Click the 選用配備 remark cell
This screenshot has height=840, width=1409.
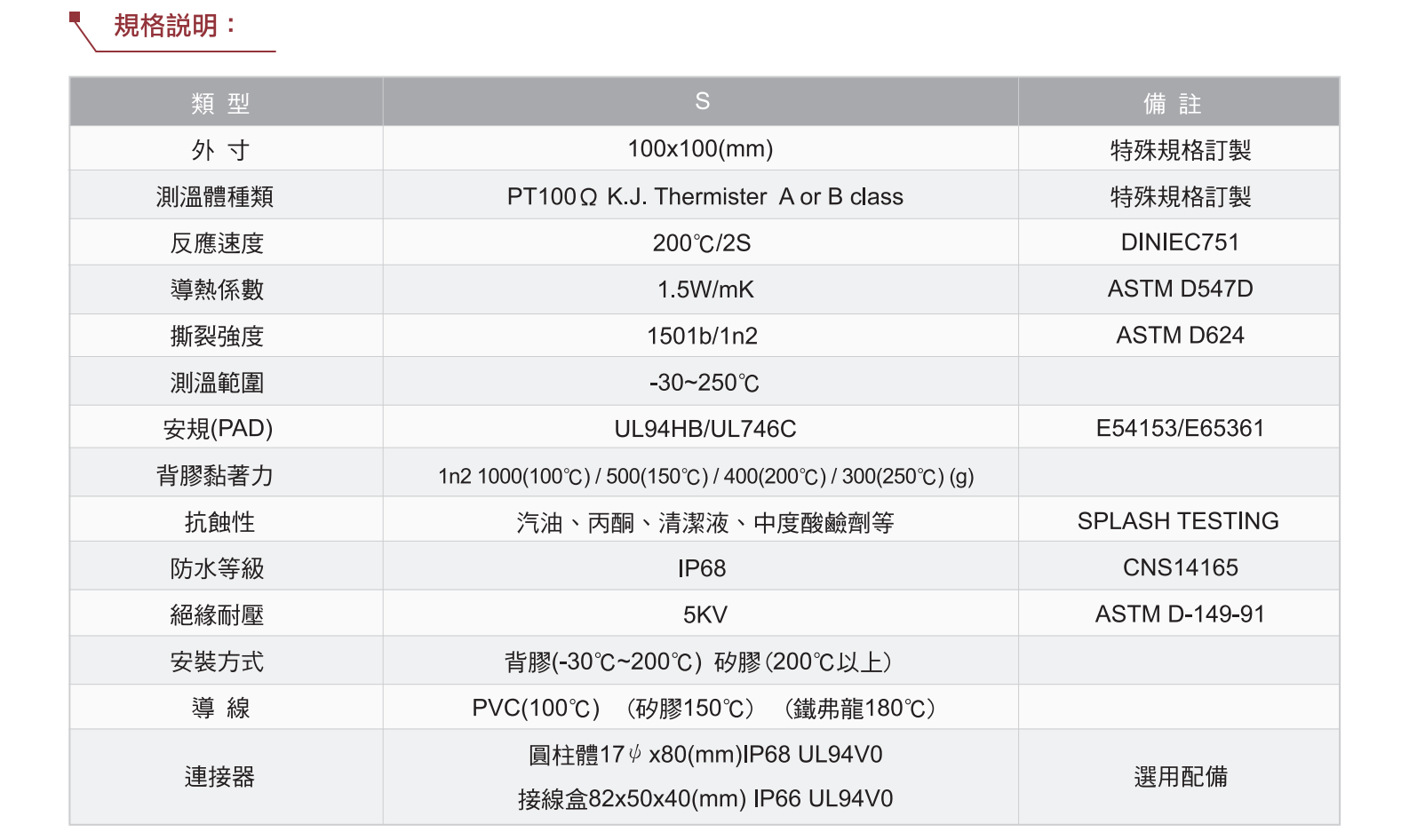pyautogui.click(x=1180, y=777)
